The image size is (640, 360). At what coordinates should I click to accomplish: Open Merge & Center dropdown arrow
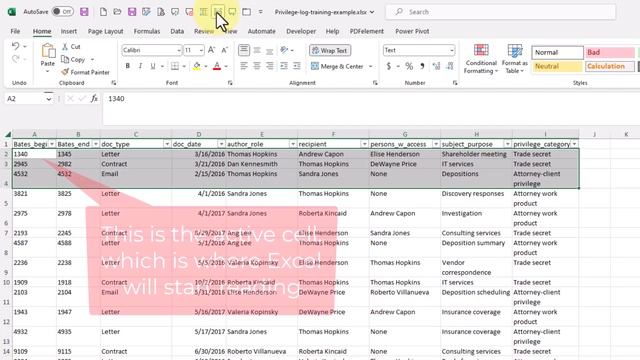point(371,66)
